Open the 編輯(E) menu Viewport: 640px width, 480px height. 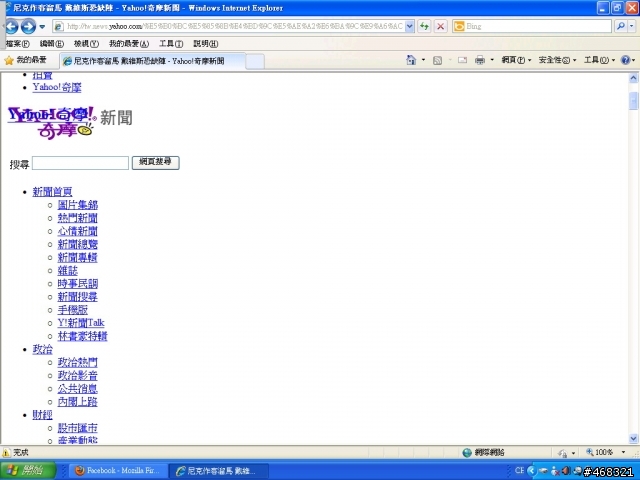(x=51, y=43)
